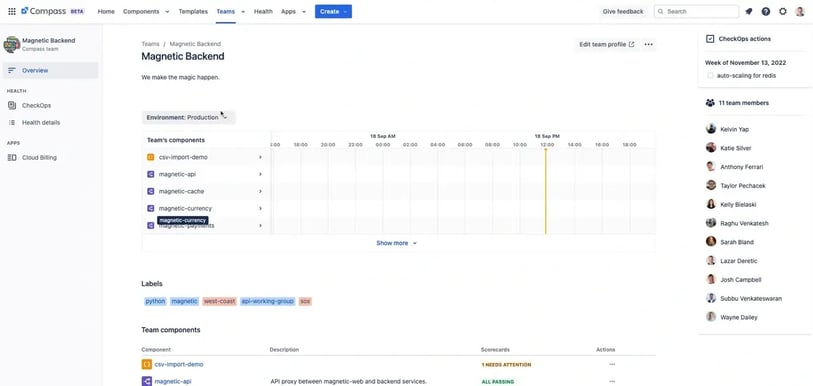Viewport: 813px width, 386px height.
Task: Open Katie Silver's avatar
Action: point(711,148)
